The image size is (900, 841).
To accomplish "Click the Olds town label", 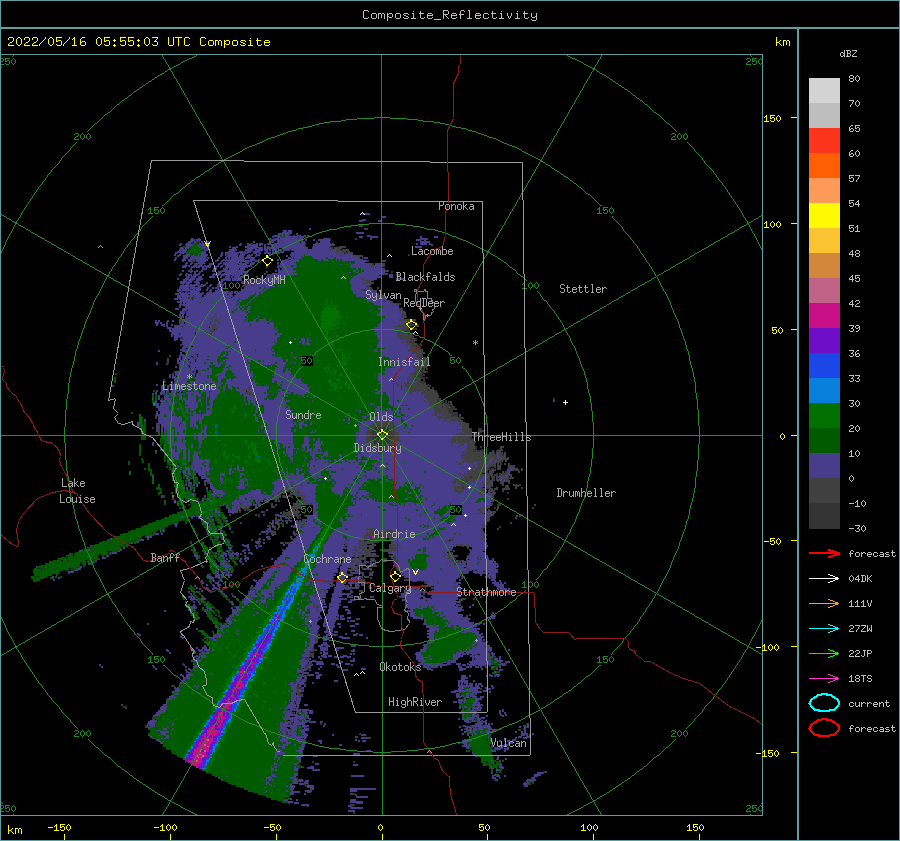I will 381,417.
